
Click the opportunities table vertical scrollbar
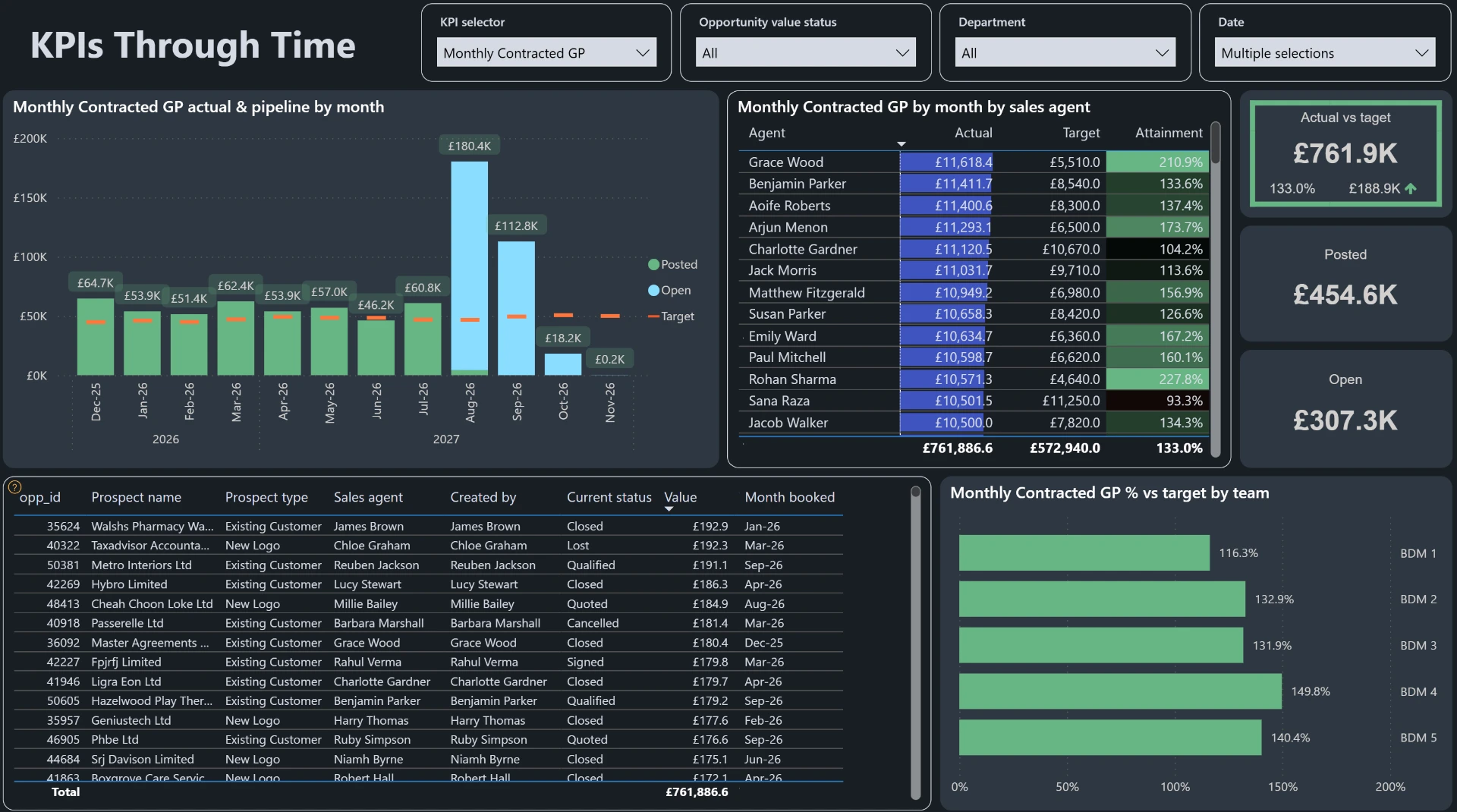point(916,642)
